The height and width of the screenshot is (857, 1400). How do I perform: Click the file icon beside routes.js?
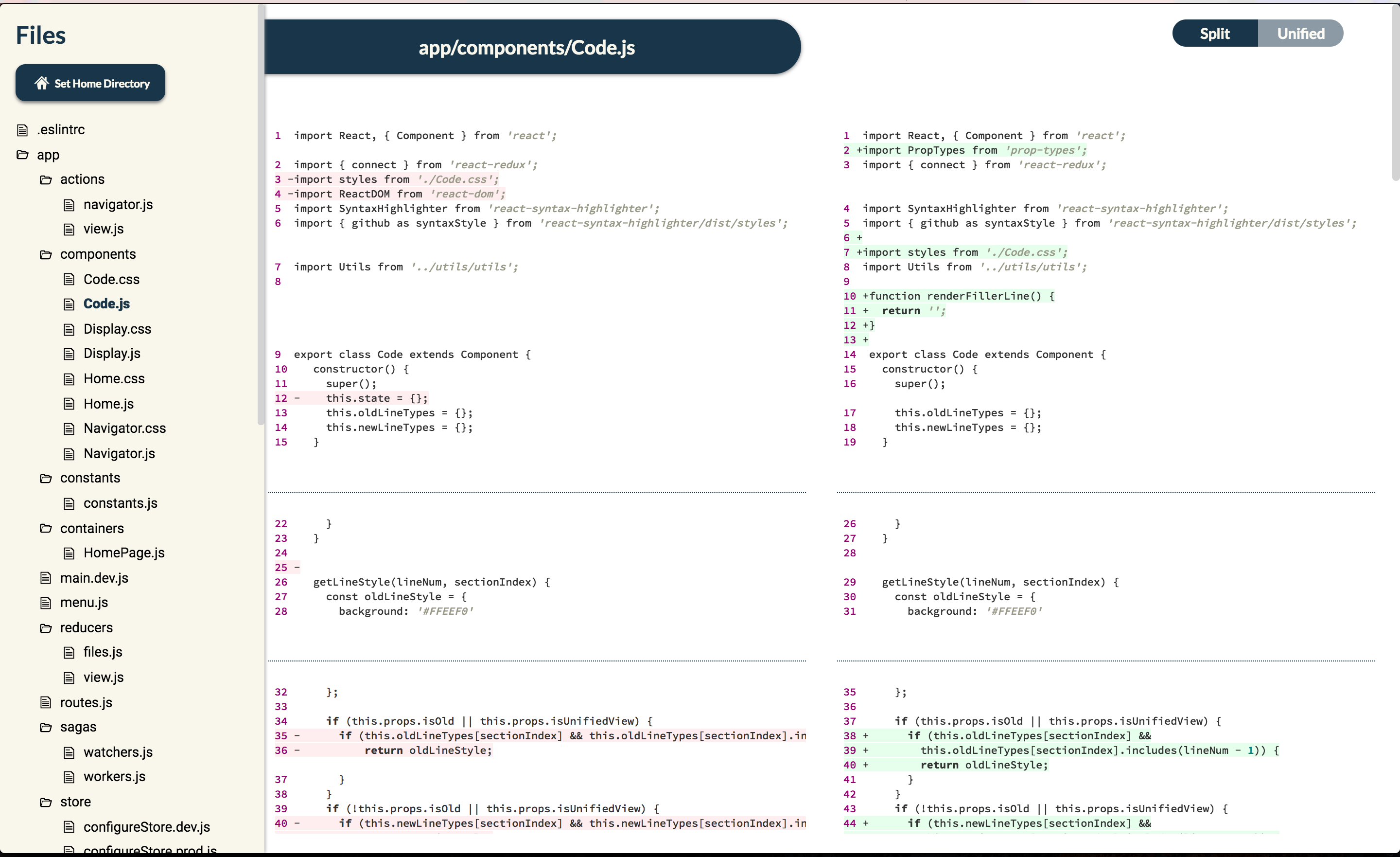click(x=46, y=703)
